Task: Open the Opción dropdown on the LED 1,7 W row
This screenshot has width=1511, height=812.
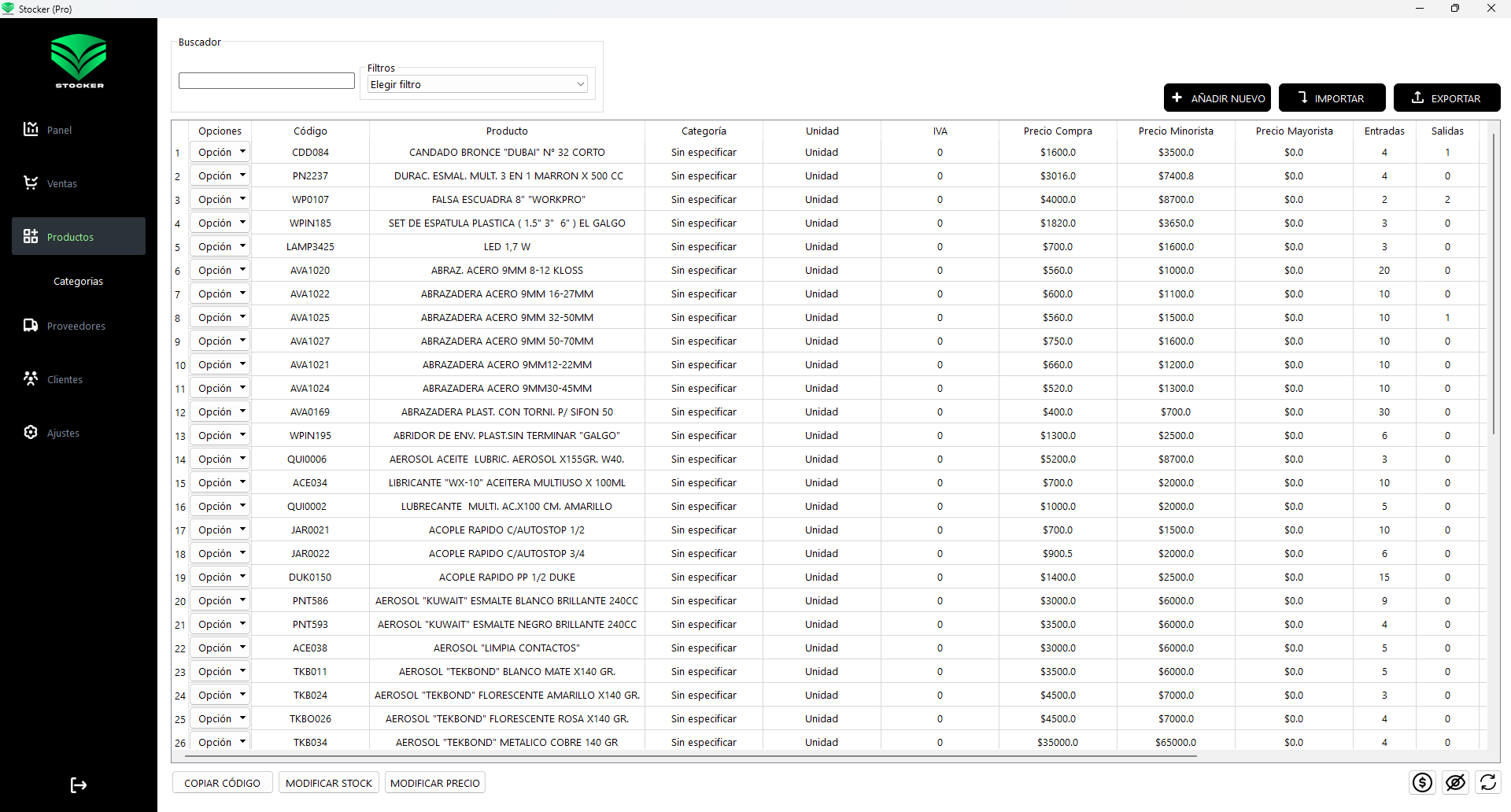Action: click(x=220, y=246)
